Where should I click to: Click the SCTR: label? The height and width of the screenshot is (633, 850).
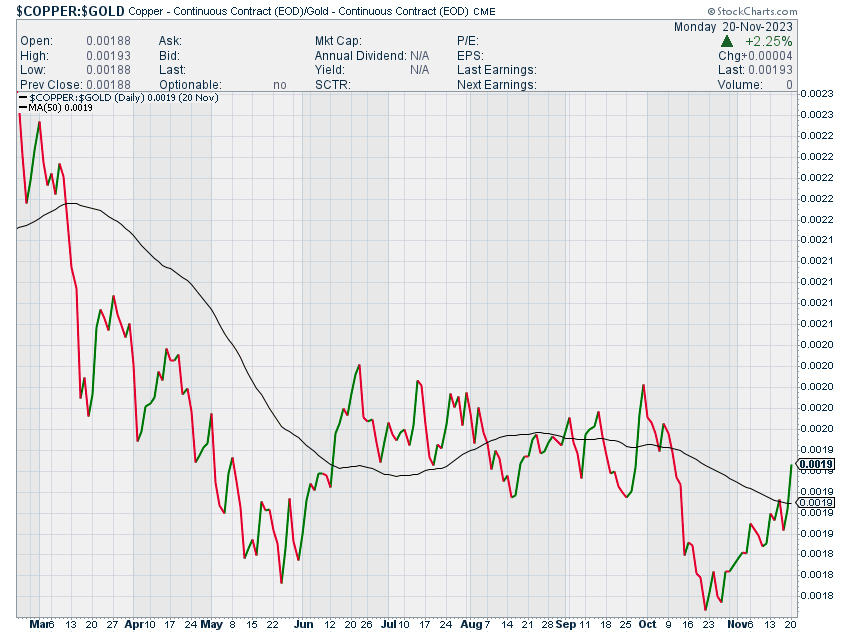tap(333, 85)
